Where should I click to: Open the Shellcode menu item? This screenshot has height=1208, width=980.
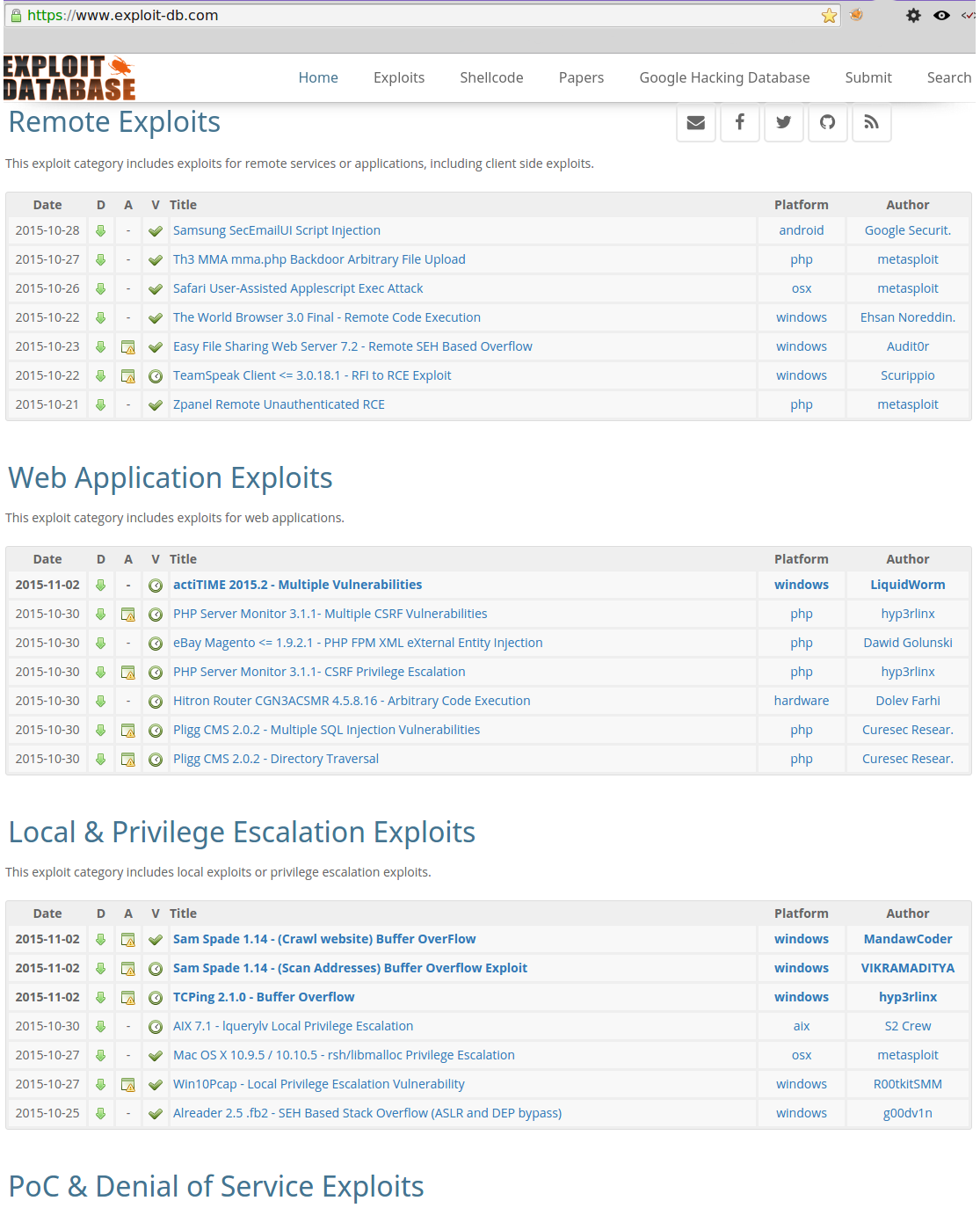[491, 77]
